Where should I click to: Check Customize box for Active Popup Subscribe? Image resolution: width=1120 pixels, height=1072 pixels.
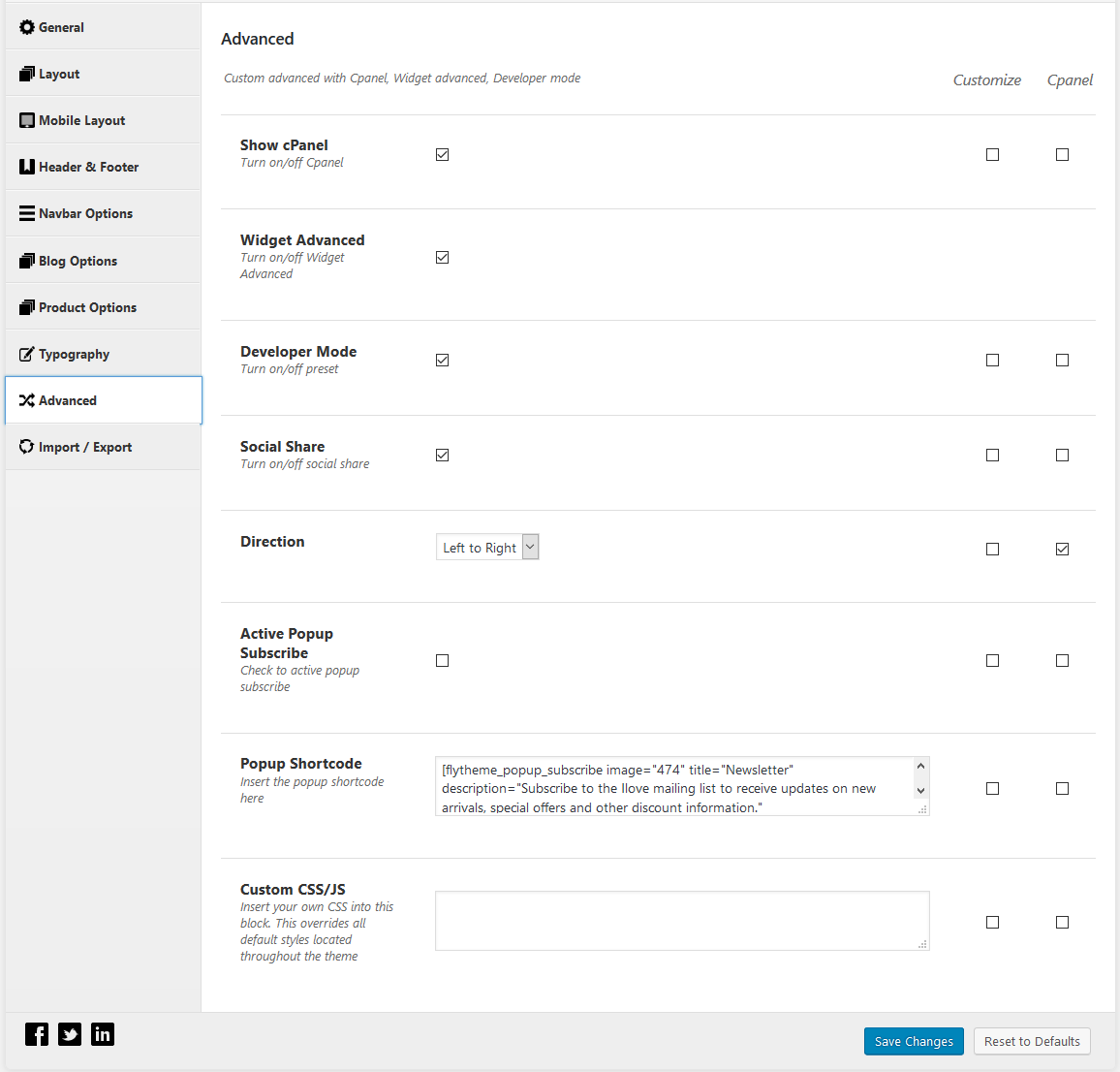pos(992,660)
